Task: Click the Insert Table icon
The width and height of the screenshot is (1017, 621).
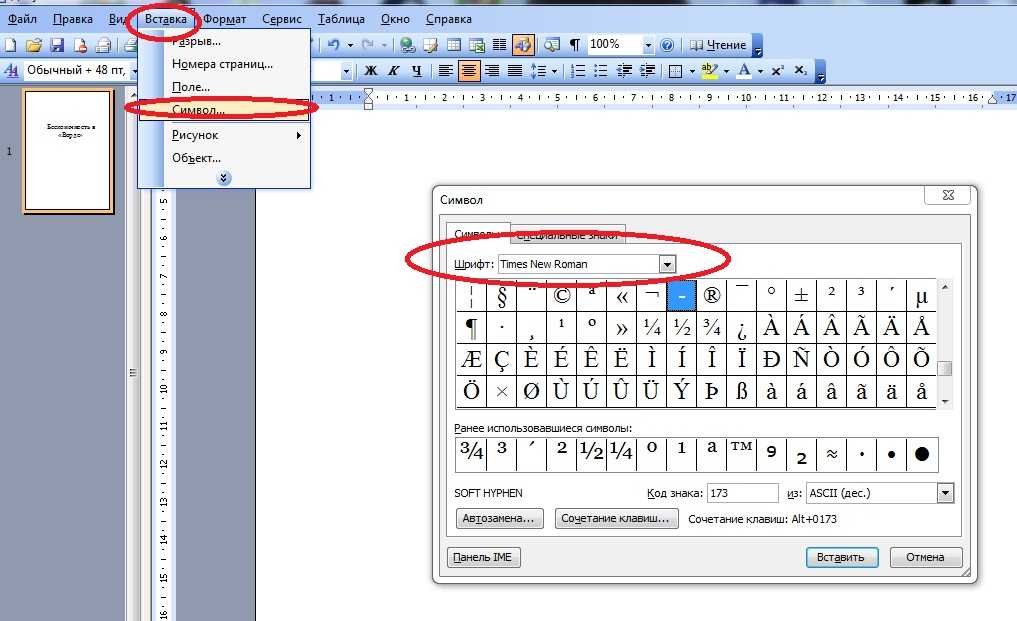Action: click(454, 45)
